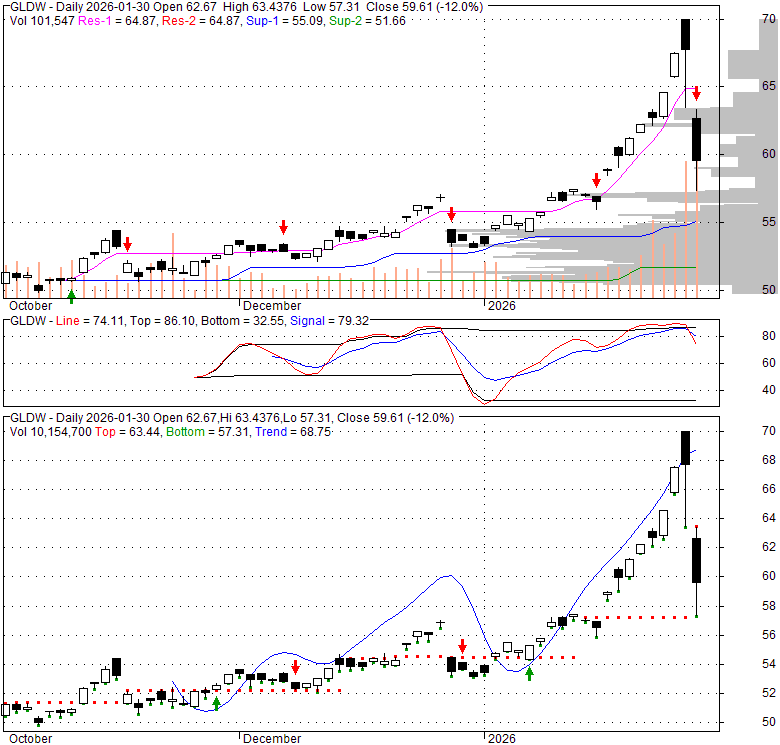This screenshot has width=780, height=745.
Task: Click the 80 level on oscillator scale
Action: 741,337
